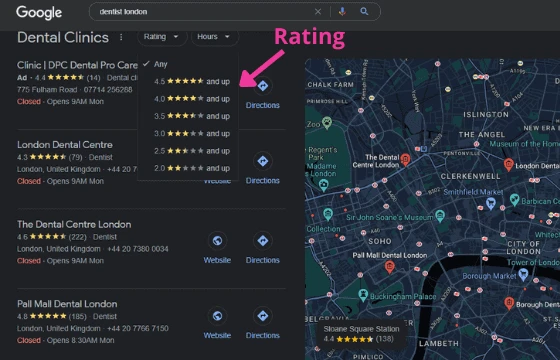Open the three-dot menu beside Dental Clinics
Screen dimensions: 560x360
click(121, 38)
